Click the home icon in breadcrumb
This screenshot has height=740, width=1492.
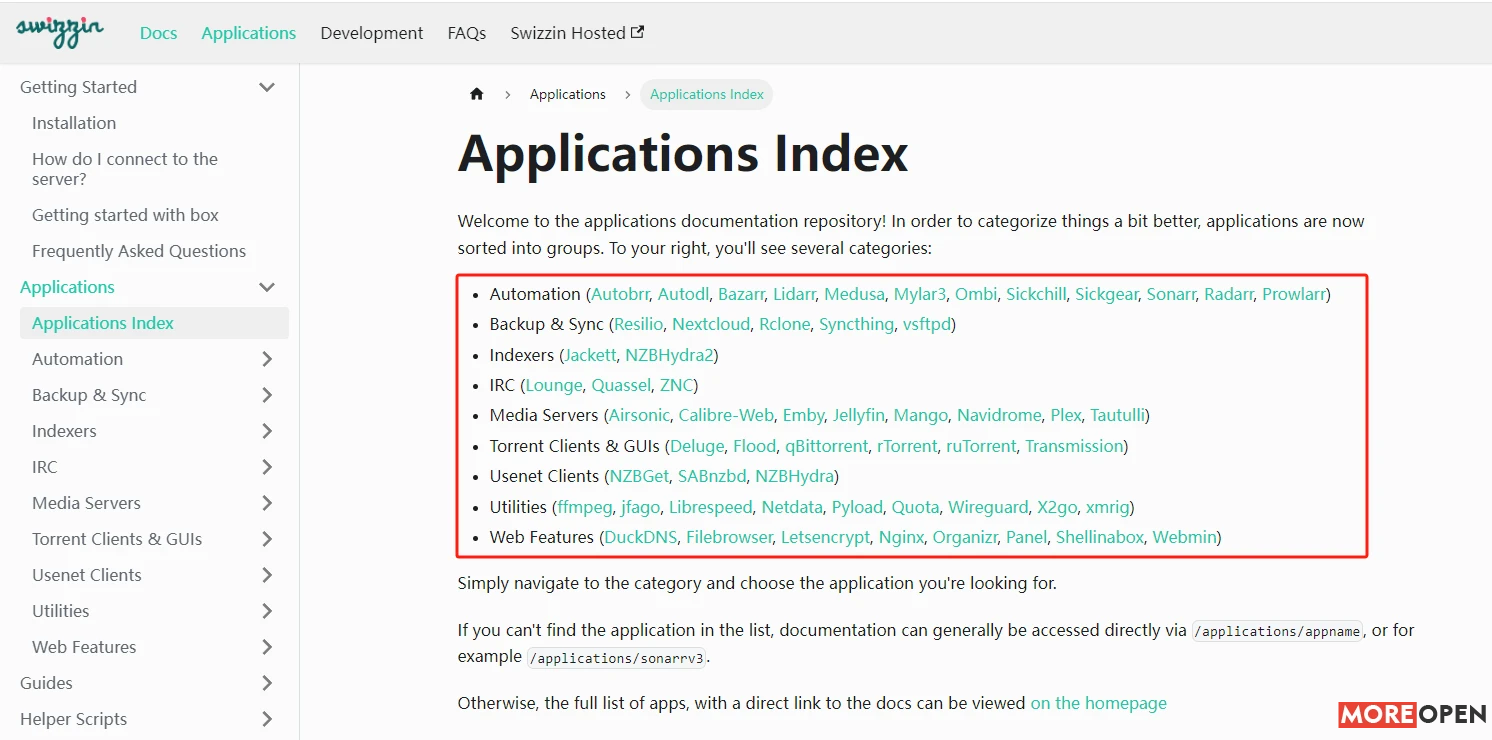point(477,94)
